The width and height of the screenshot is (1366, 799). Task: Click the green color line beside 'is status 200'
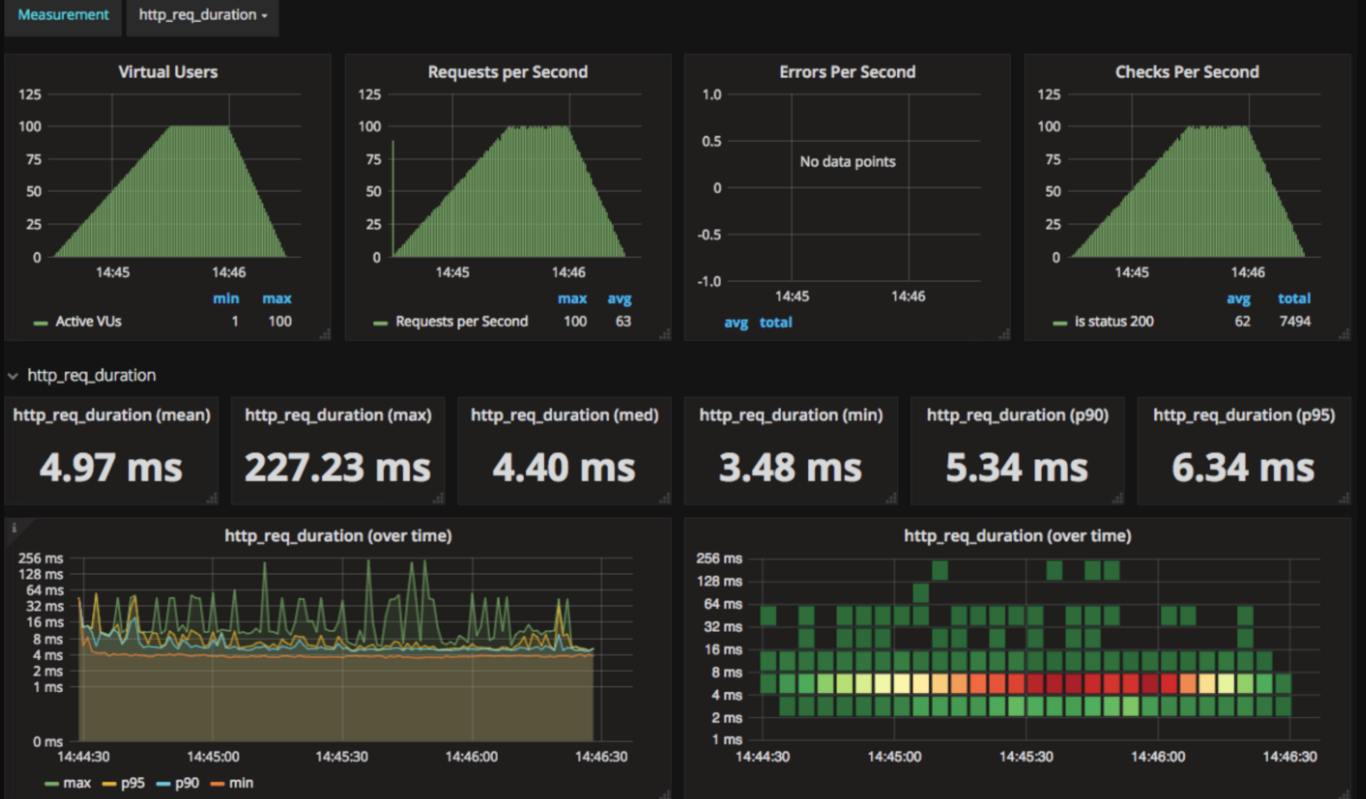(x=1060, y=323)
